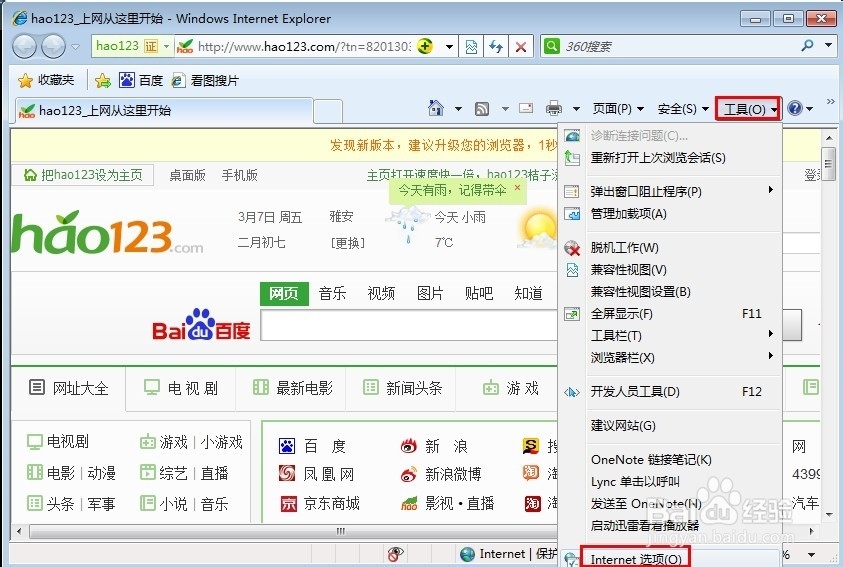
Task: Open the 最新电影 category tab
Action: tap(293, 388)
